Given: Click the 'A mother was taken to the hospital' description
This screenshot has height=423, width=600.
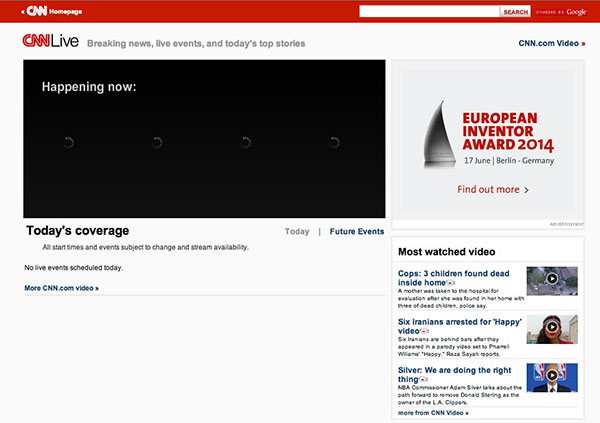Looking at the screenshot, I should 461,298.
